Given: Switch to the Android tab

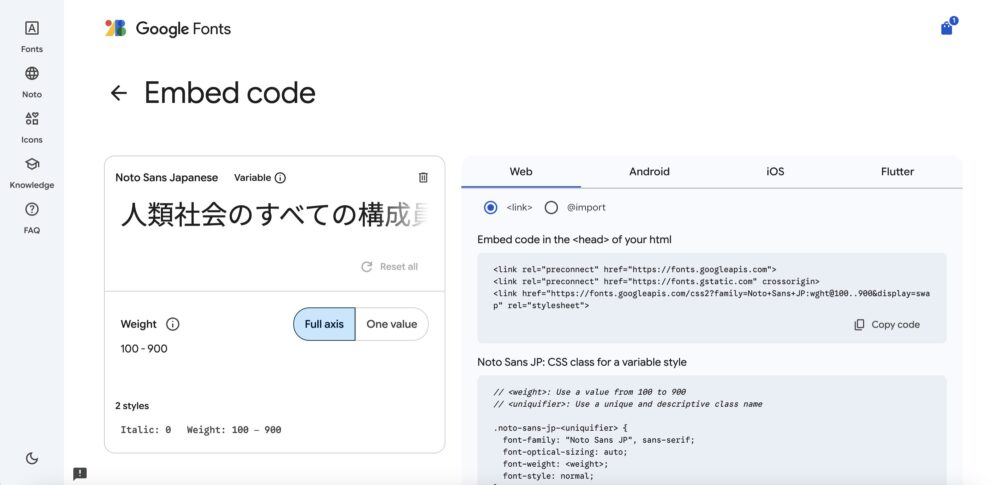Looking at the screenshot, I should pyautogui.click(x=649, y=172).
